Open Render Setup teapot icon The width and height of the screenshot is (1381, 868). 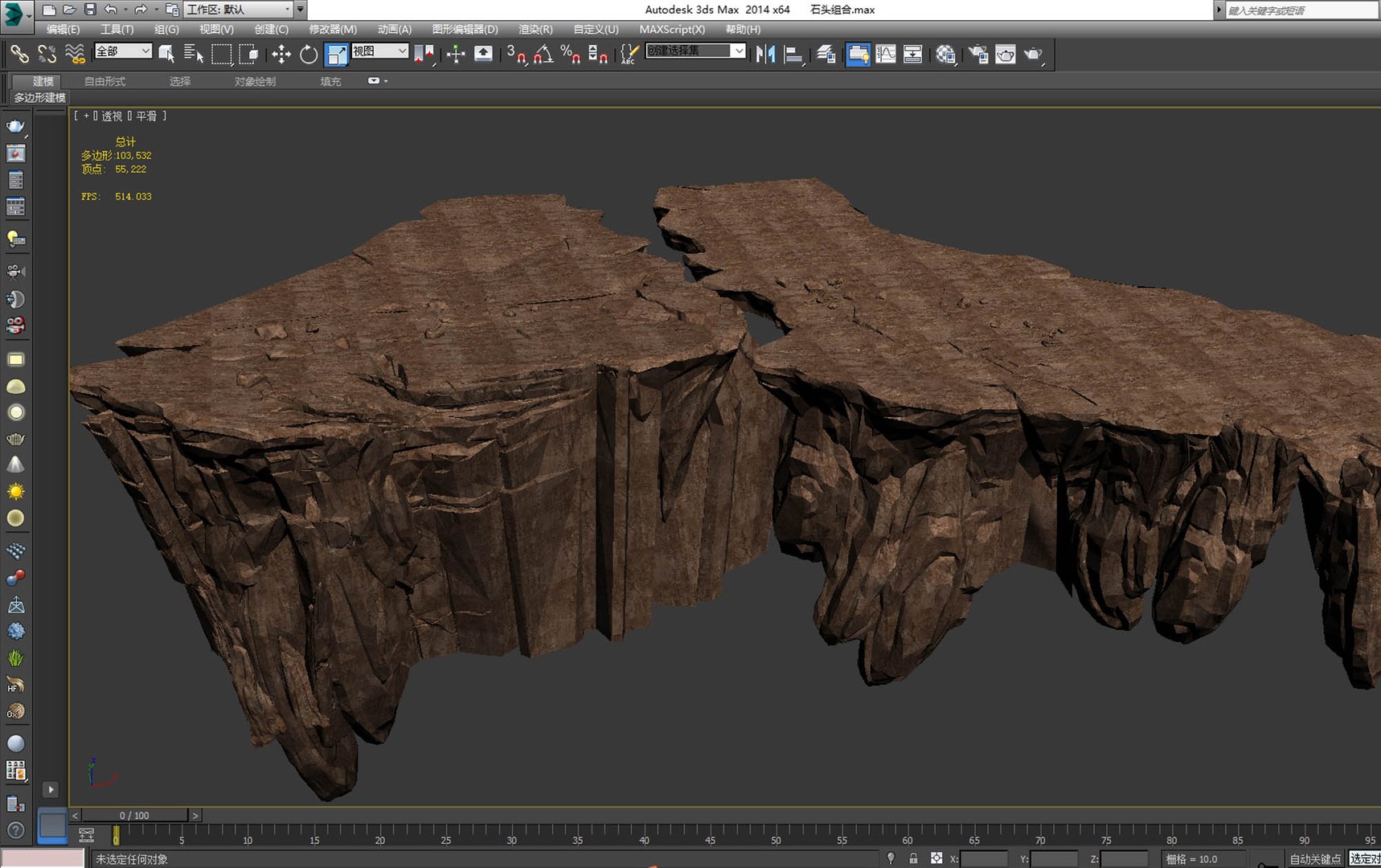pyautogui.click(x=978, y=54)
